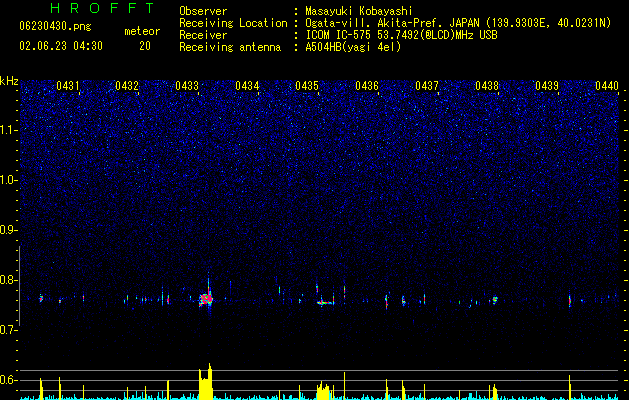
Task: Click the Receiving antenna label
Action: 230,47
